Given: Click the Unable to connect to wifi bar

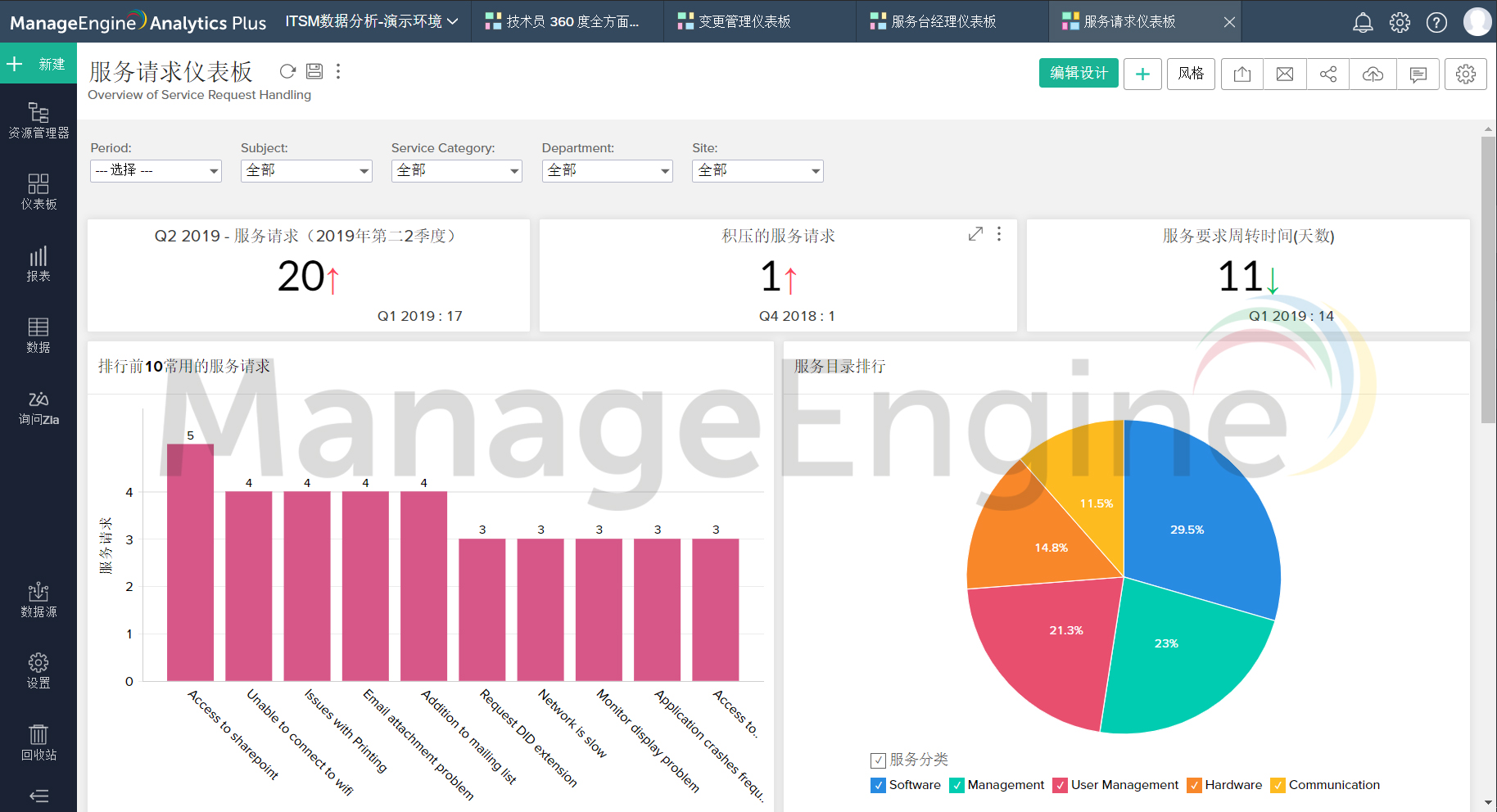Looking at the screenshot, I should tap(249, 586).
